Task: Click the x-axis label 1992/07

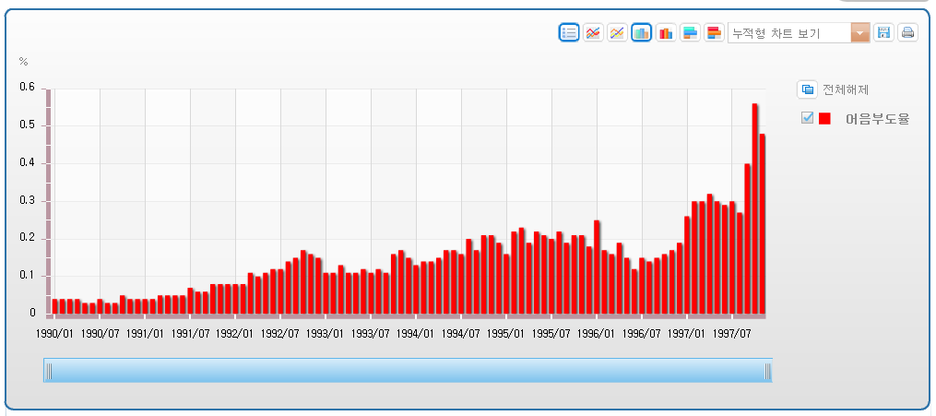Action: click(281, 332)
